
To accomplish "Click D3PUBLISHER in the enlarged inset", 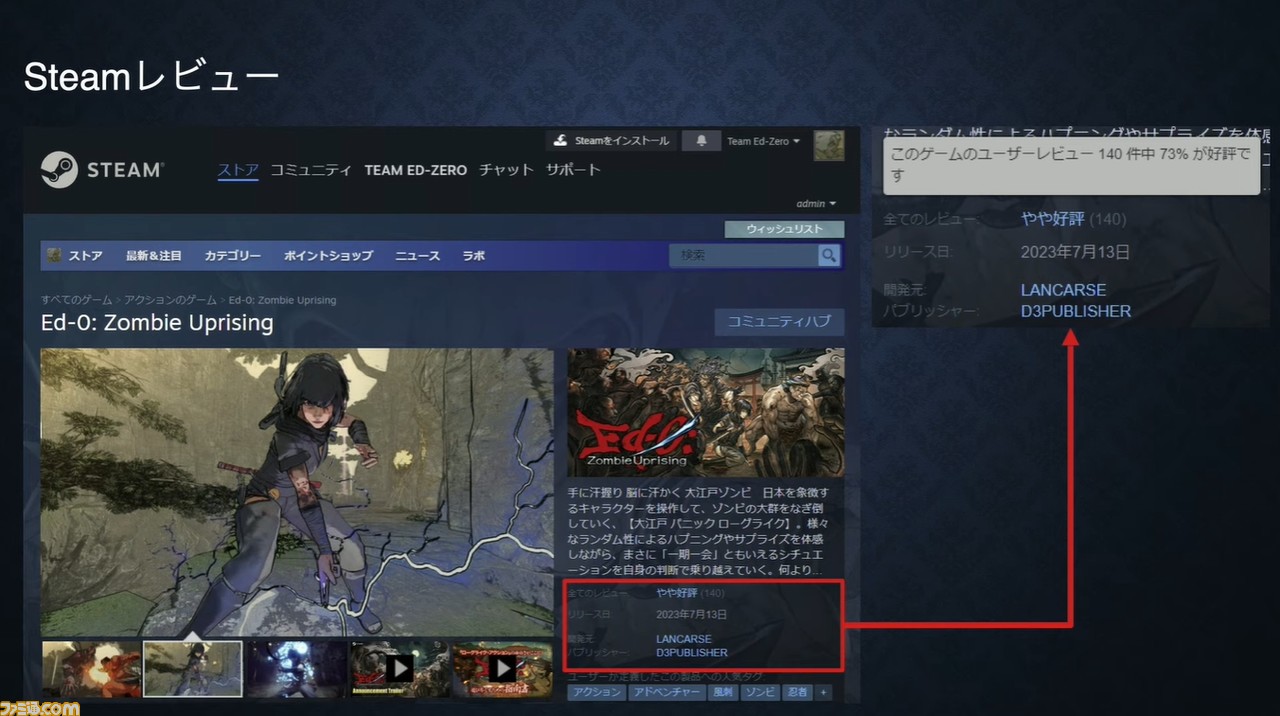I will pos(1076,311).
